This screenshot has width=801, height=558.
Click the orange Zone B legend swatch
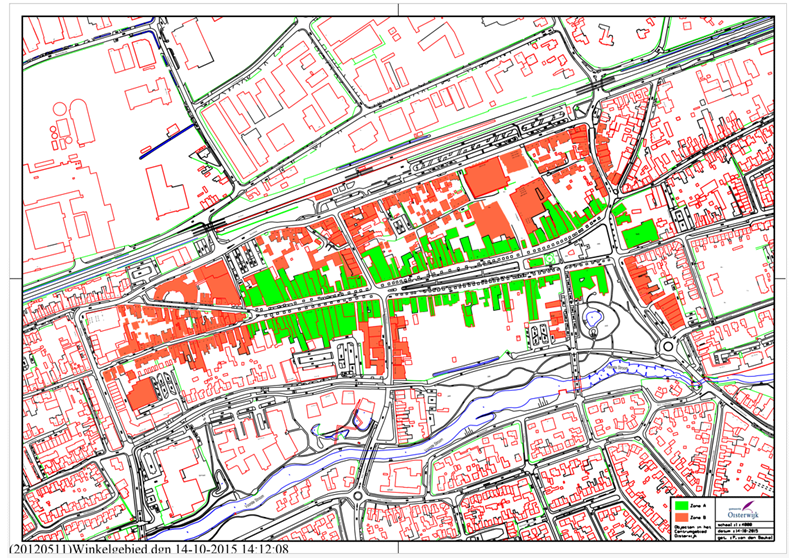[x=683, y=517]
